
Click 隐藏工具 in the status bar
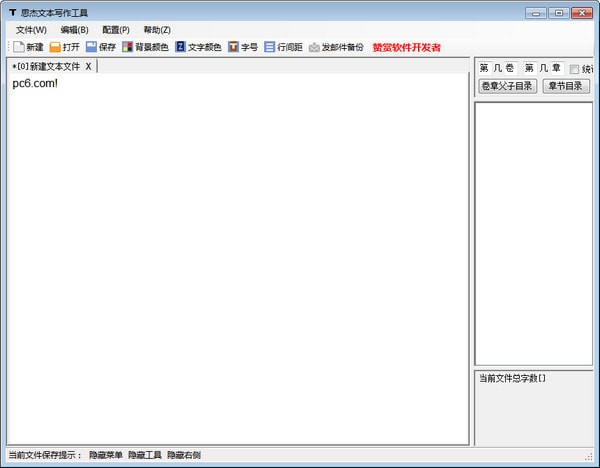coord(145,455)
